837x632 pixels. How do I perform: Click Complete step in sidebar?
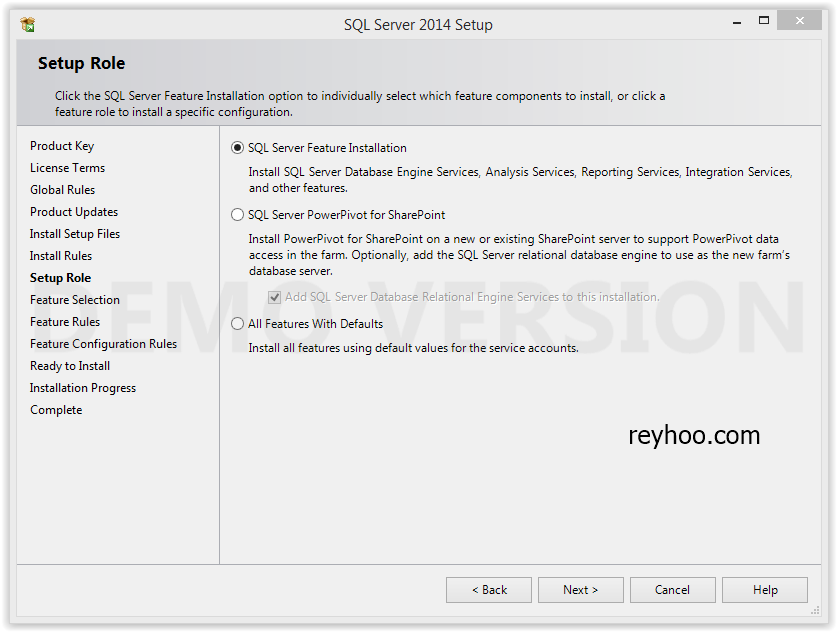(56, 410)
